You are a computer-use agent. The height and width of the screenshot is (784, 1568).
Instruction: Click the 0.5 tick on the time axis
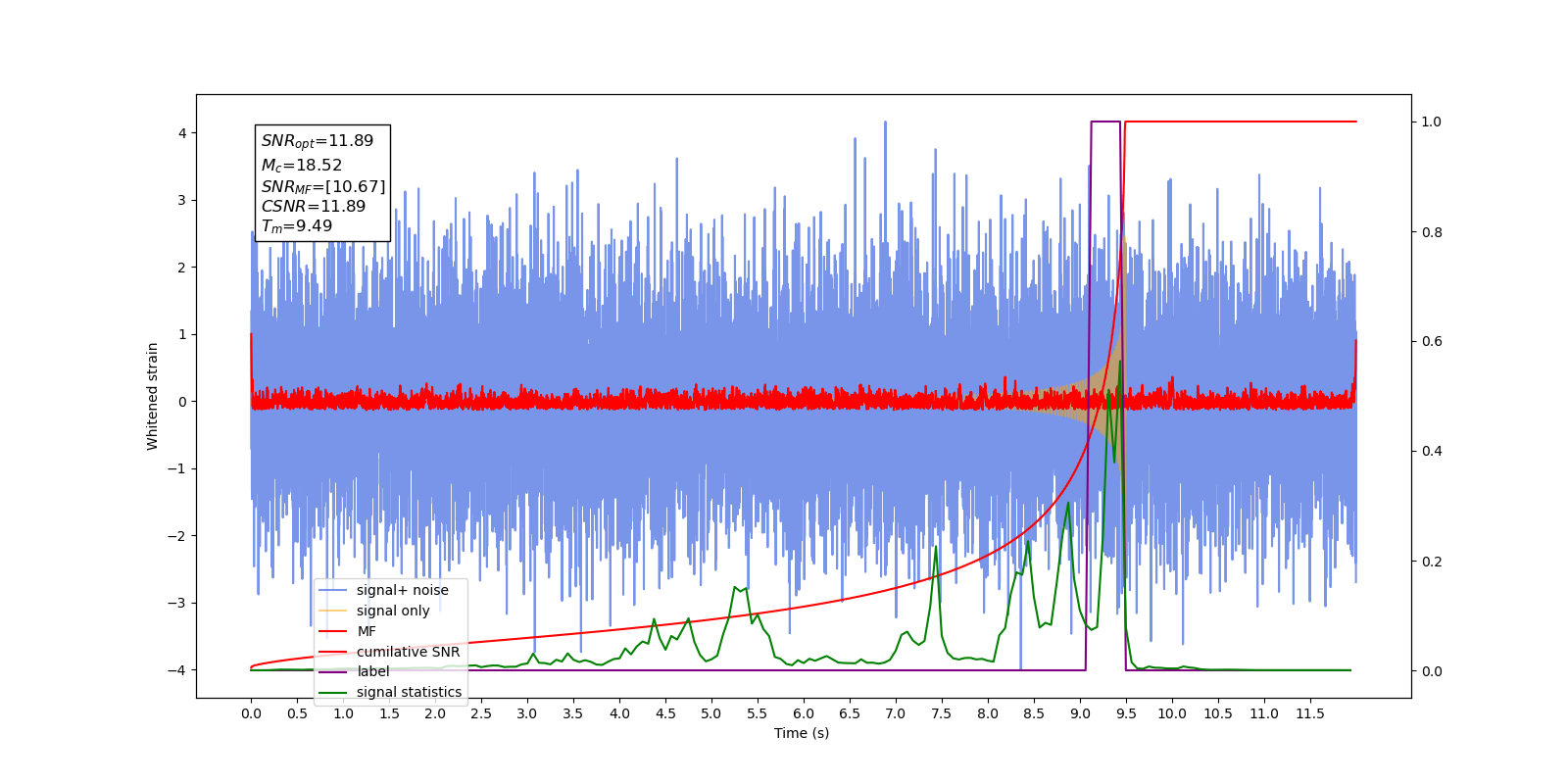(x=297, y=713)
